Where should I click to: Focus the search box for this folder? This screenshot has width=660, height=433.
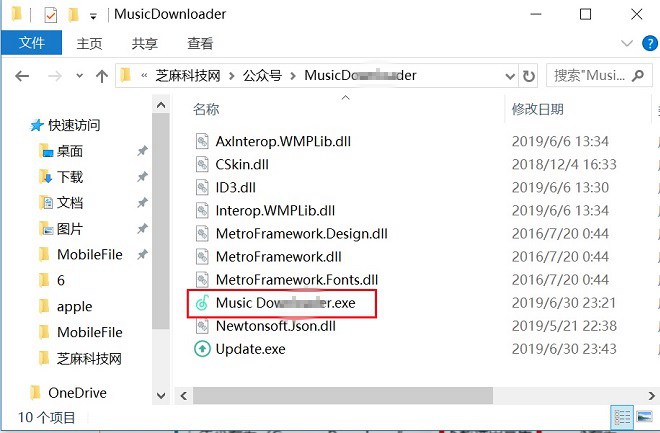click(x=599, y=76)
